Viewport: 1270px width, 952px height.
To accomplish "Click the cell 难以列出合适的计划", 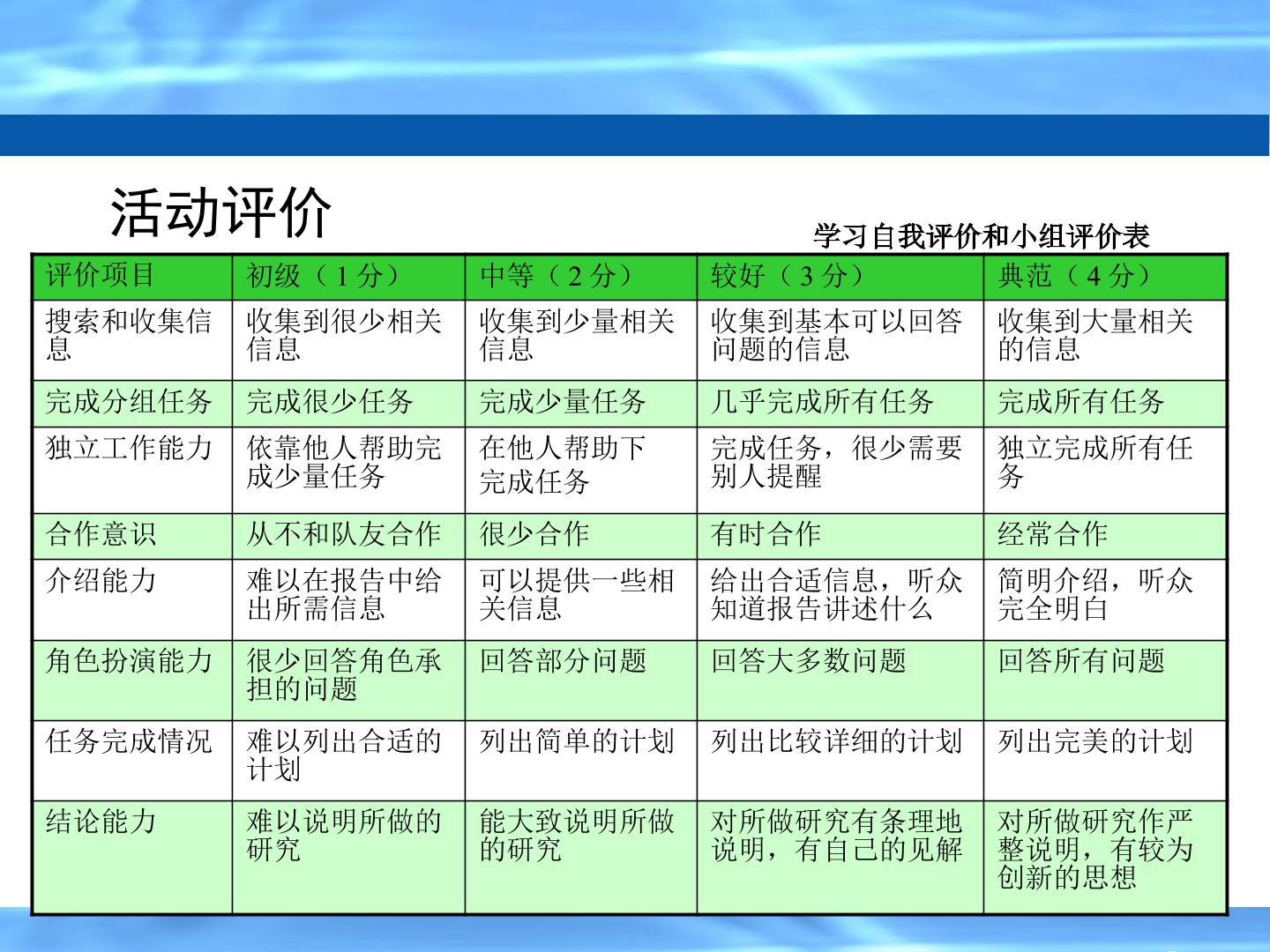I will point(348,760).
